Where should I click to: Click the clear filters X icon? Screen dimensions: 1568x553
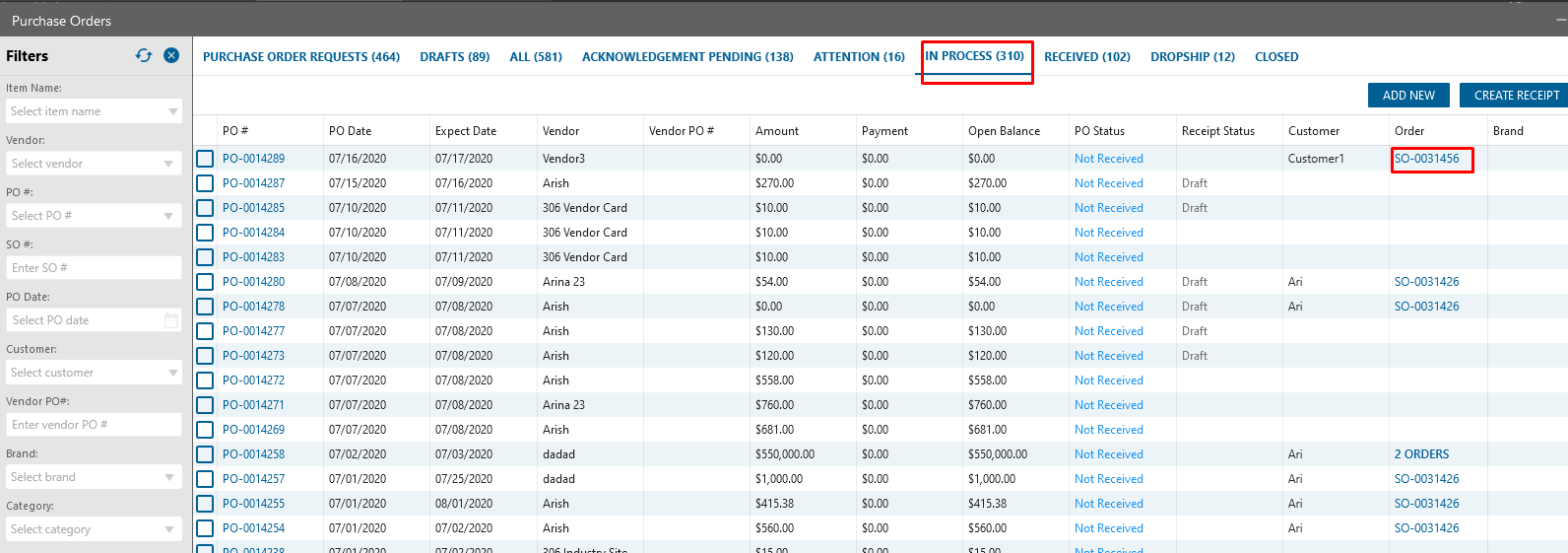point(171,55)
